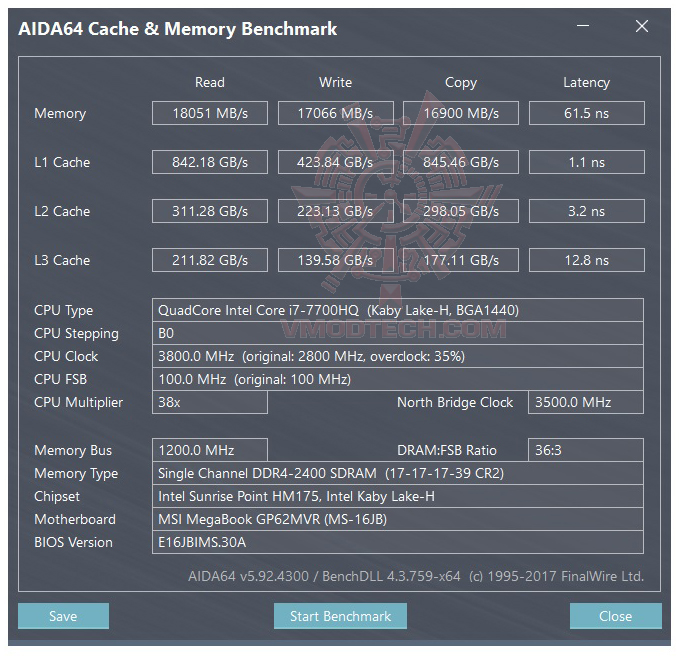Click the Save button
Viewport: 684px width, 656px height.
[x=63, y=615]
